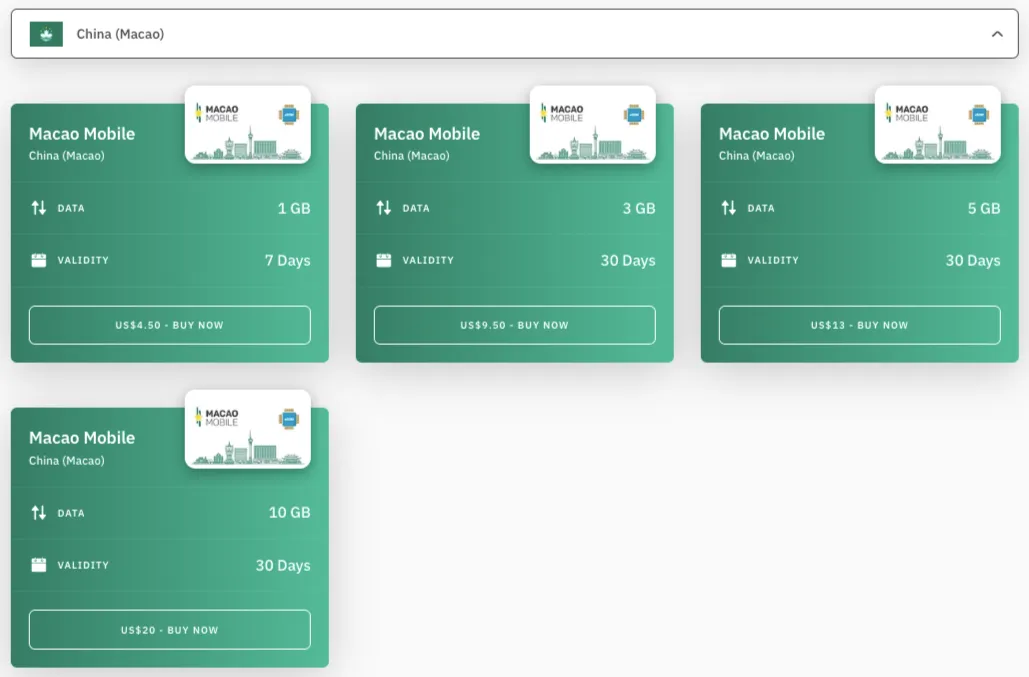
Task: Select the Macao Mobile title on the 10 GB card
Action: pyautogui.click(x=82, y=438)
